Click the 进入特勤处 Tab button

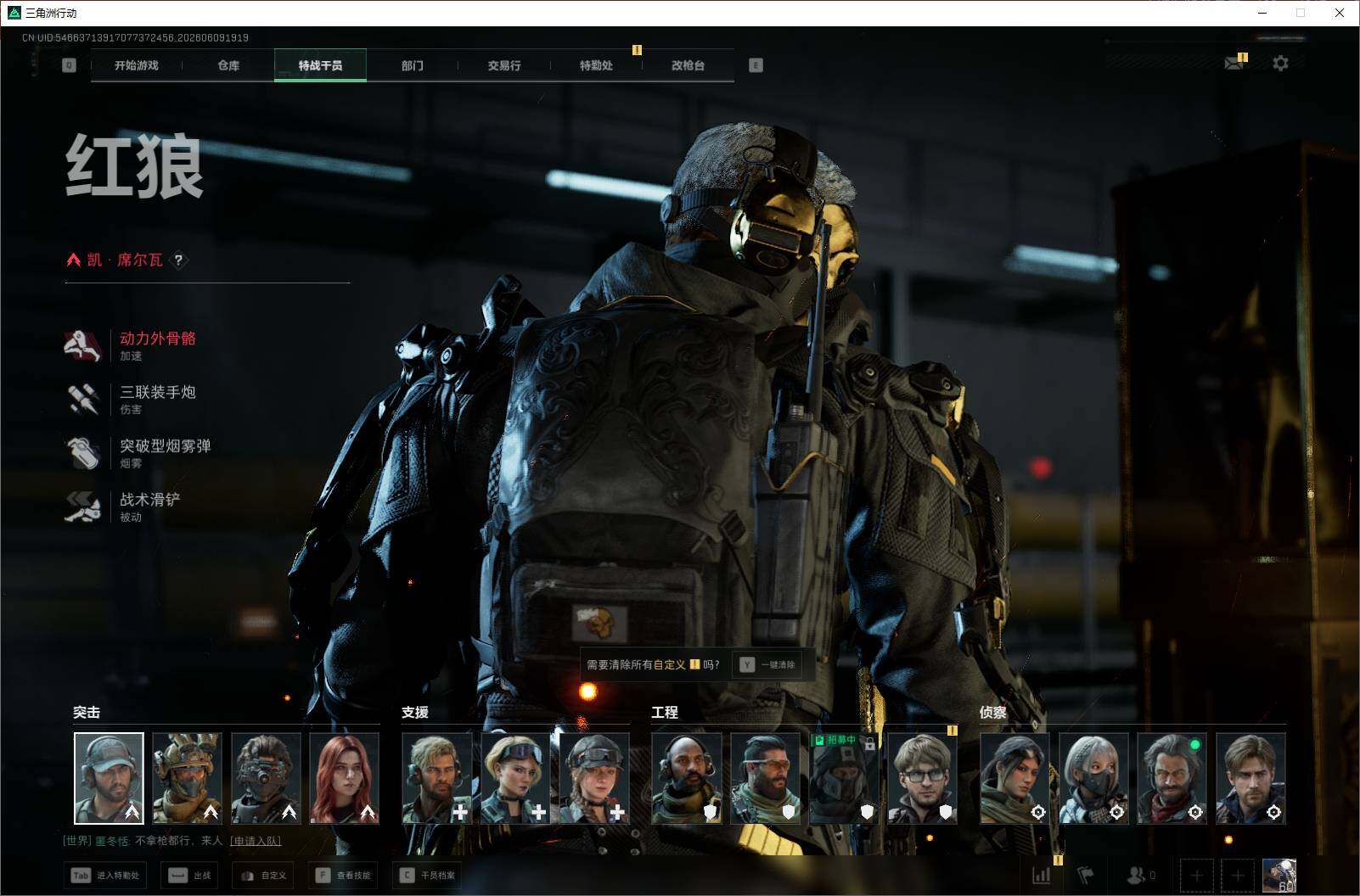pos(106,876)
